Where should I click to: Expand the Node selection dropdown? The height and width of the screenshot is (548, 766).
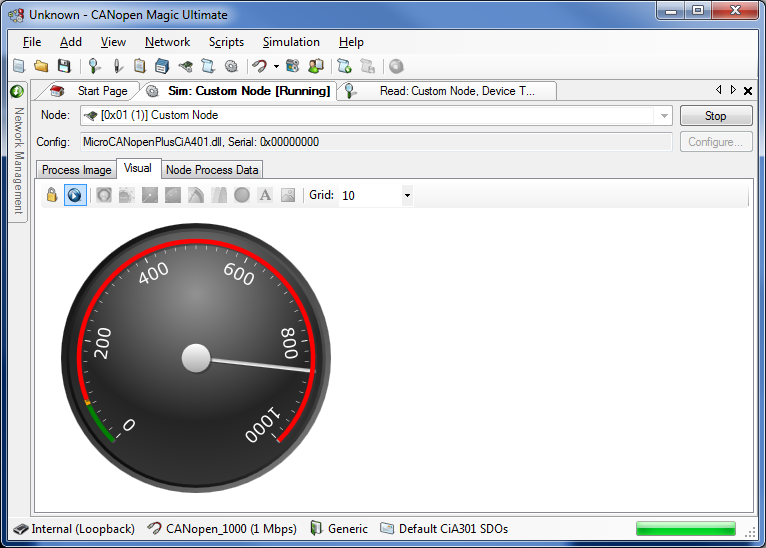[x=663, y=116]
